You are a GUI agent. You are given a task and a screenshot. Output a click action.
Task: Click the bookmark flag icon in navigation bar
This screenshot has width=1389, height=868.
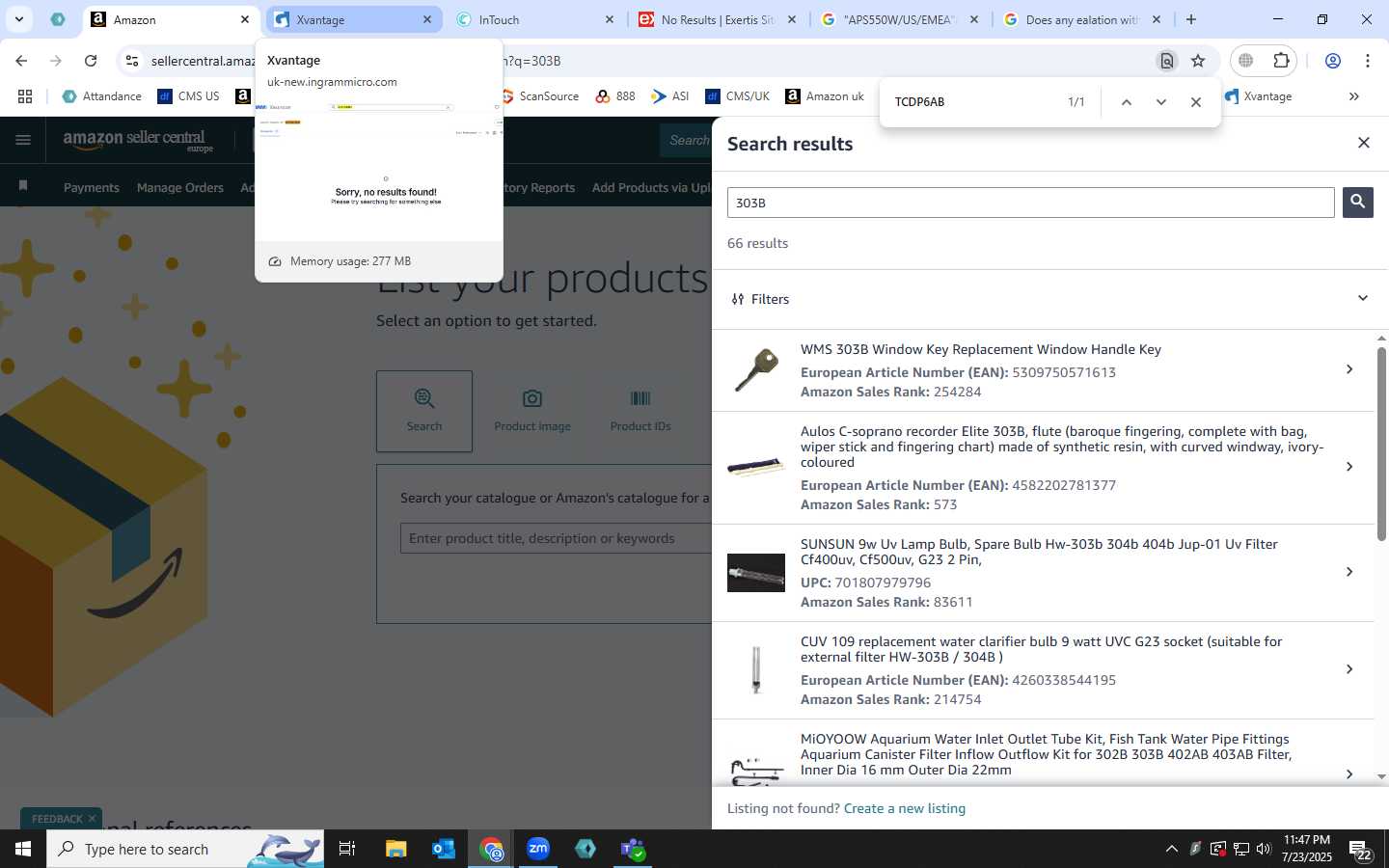pos(23,186)
